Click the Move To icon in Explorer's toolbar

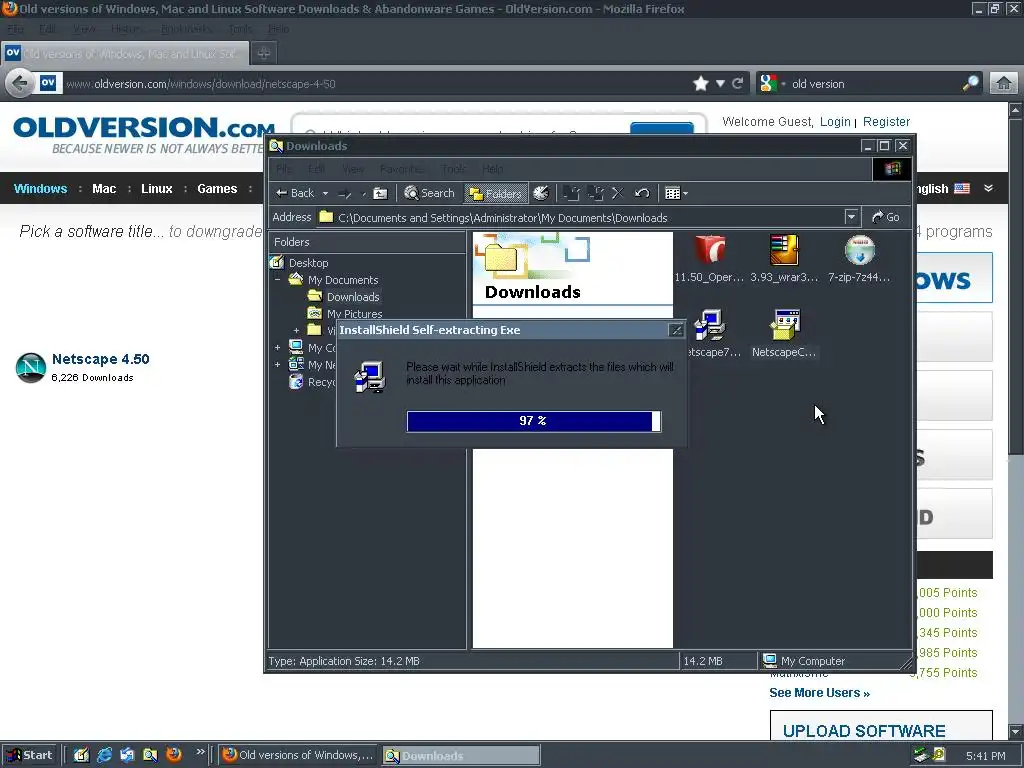click(571, 193)
